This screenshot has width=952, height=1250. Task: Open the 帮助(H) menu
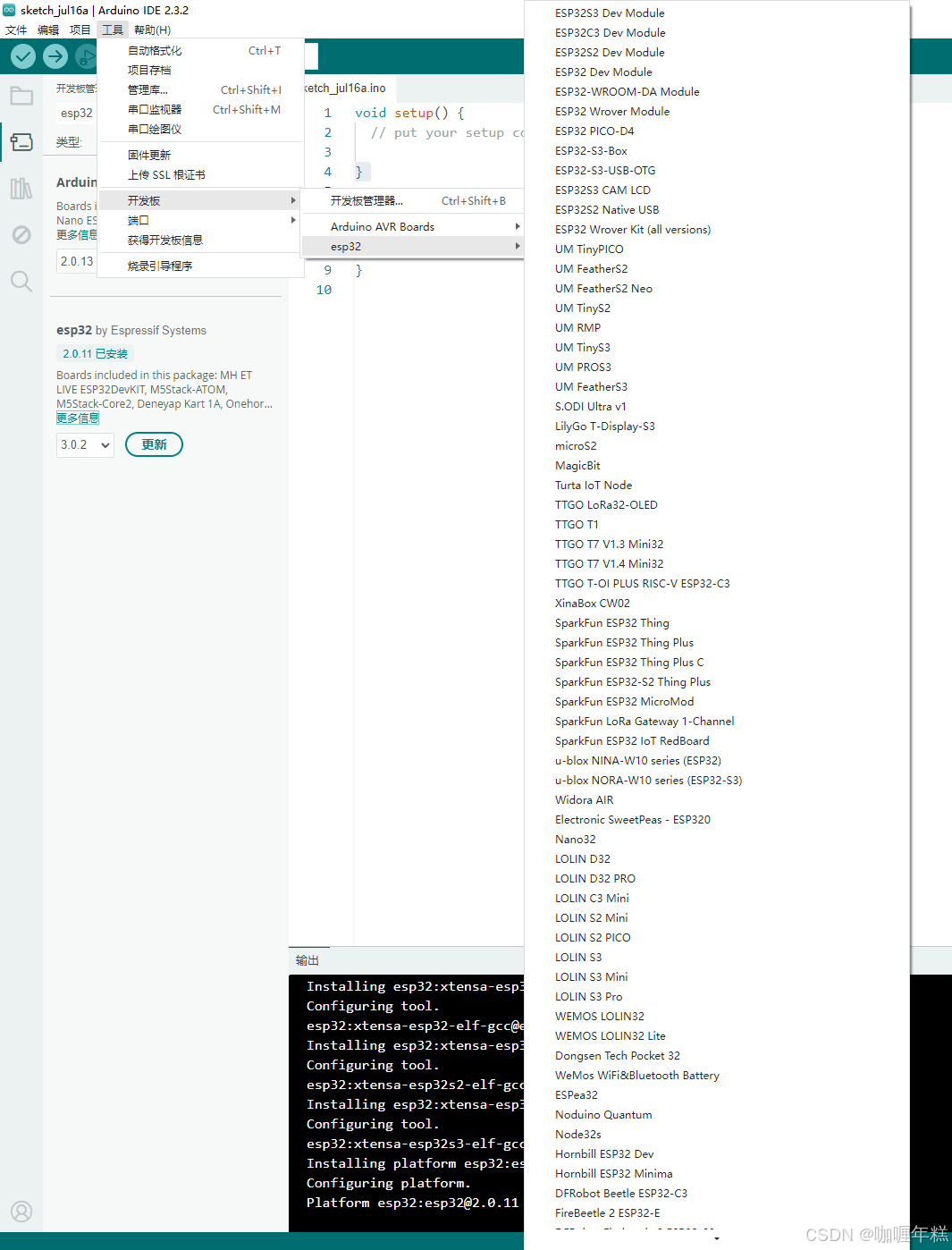pos(152,30)
